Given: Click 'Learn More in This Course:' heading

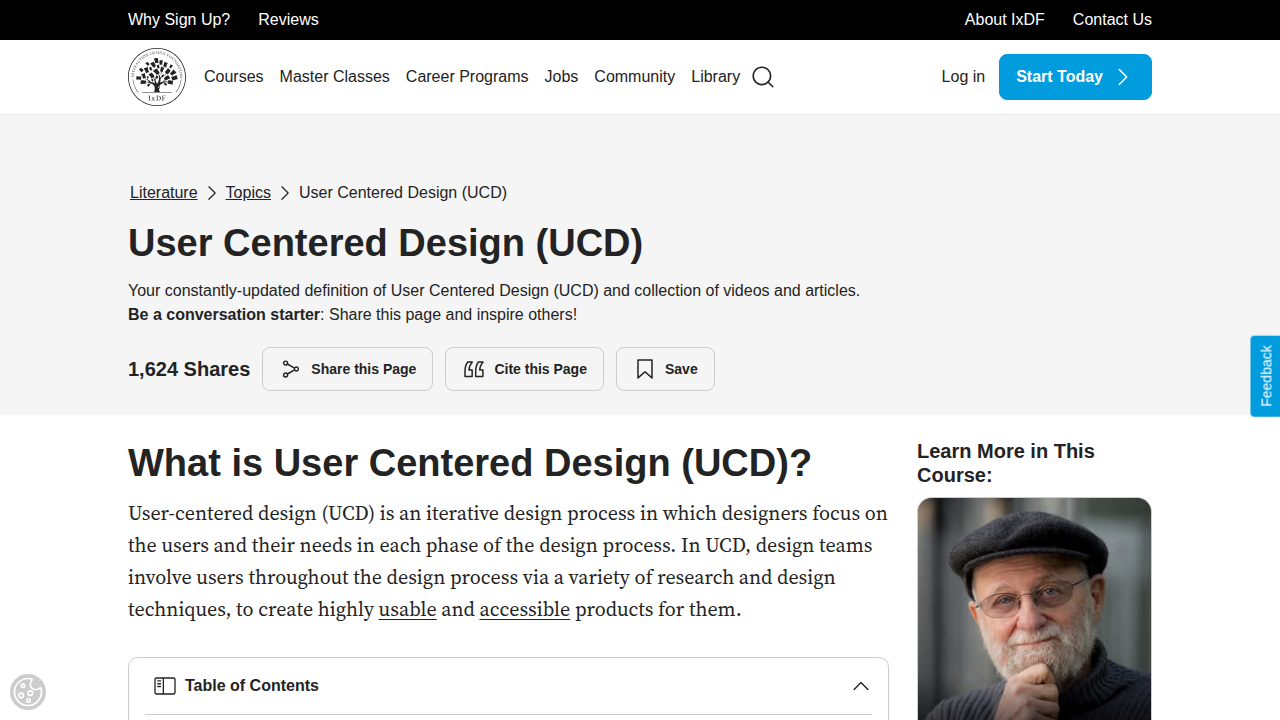Looking at the screenshot, I should click(x=1006, y=463).
